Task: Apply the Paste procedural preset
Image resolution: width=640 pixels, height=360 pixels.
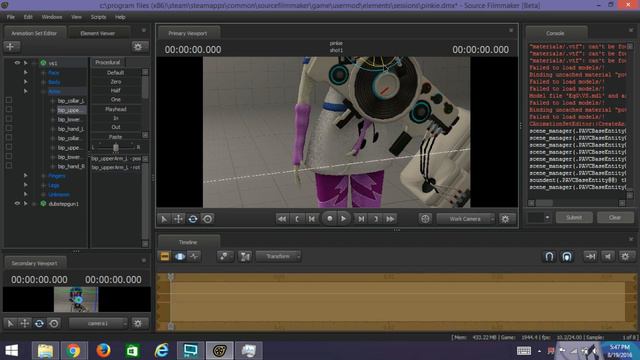Action: [116, 137]
